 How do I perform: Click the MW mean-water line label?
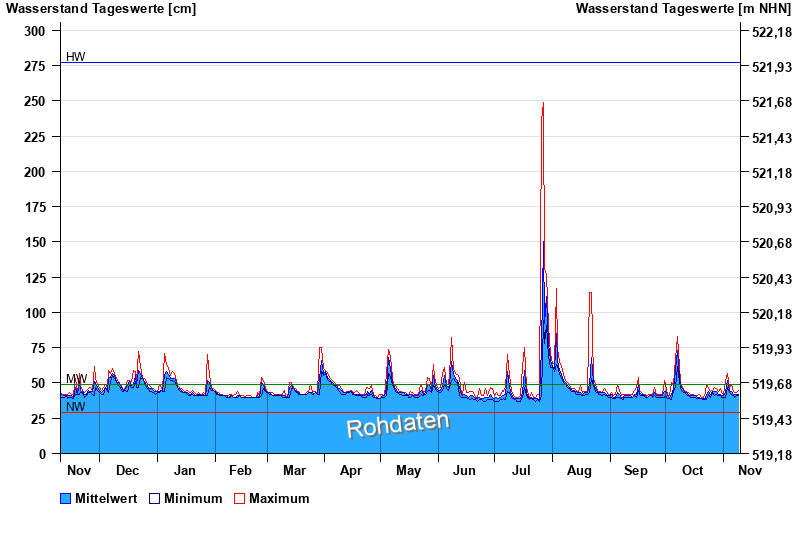76,379
